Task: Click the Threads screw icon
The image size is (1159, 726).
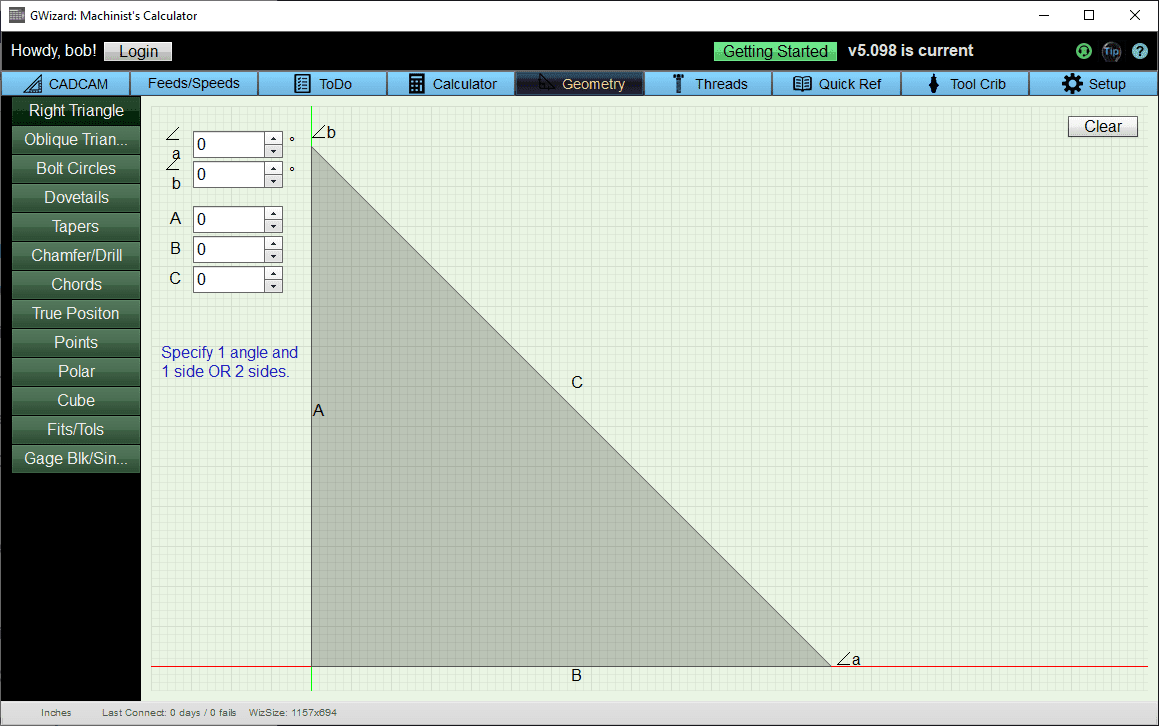Action: pyautogui.click(x=677, y=84)
